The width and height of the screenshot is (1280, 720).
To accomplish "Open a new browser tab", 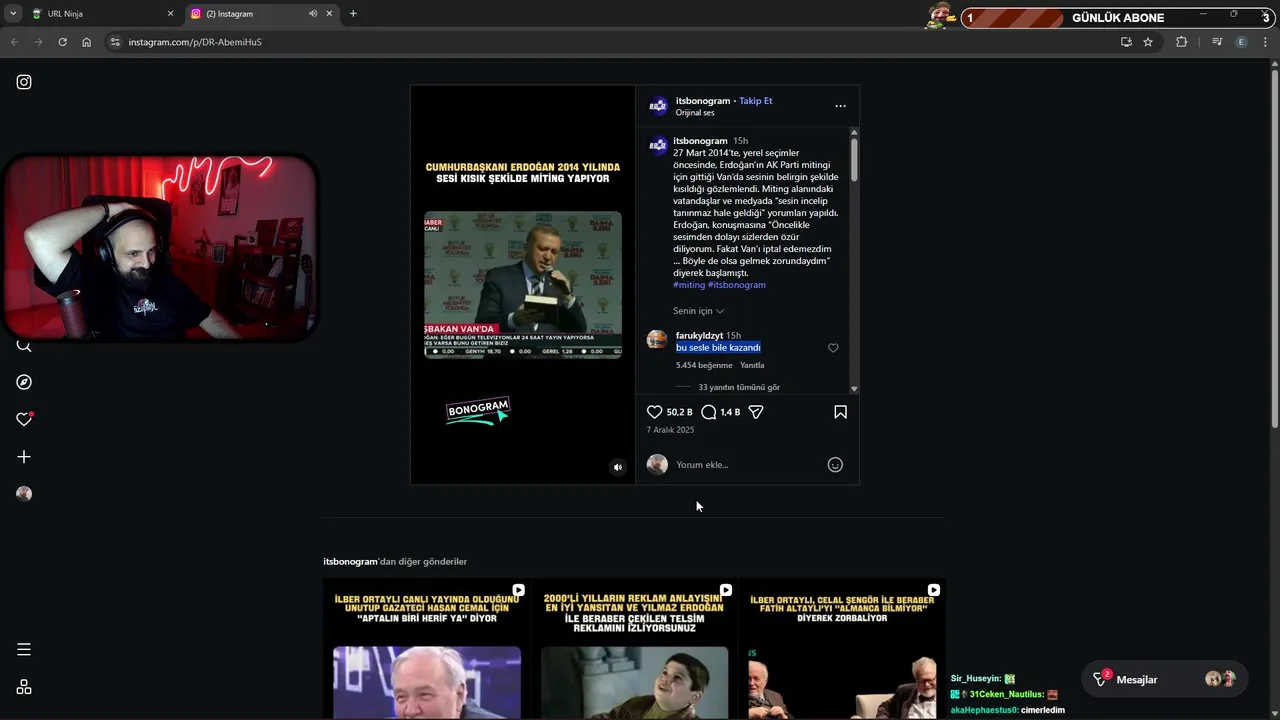I will (353, 14).
